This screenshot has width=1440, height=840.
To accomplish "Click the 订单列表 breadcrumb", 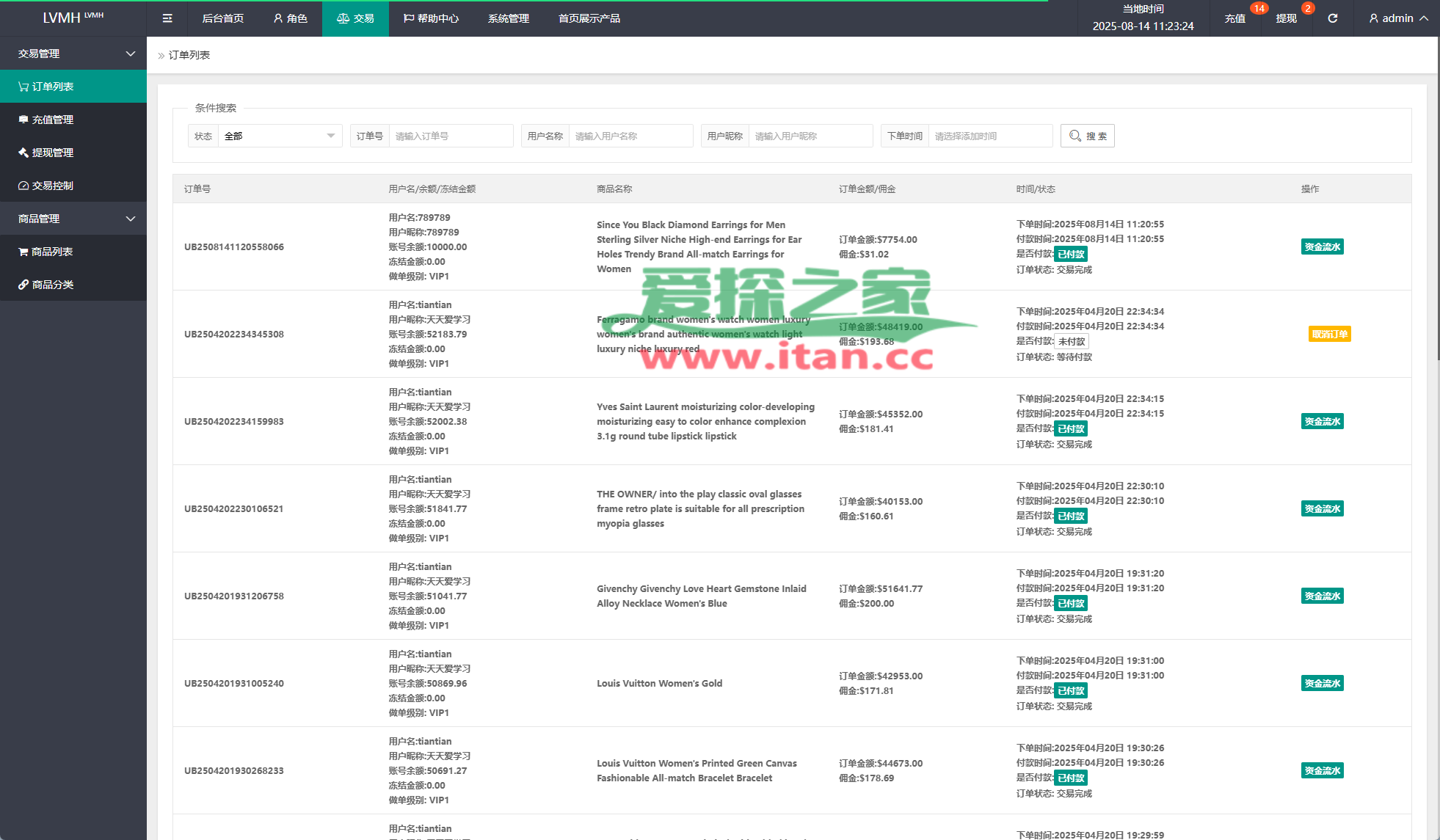I will pyautogui.click(x=189, y=55).
